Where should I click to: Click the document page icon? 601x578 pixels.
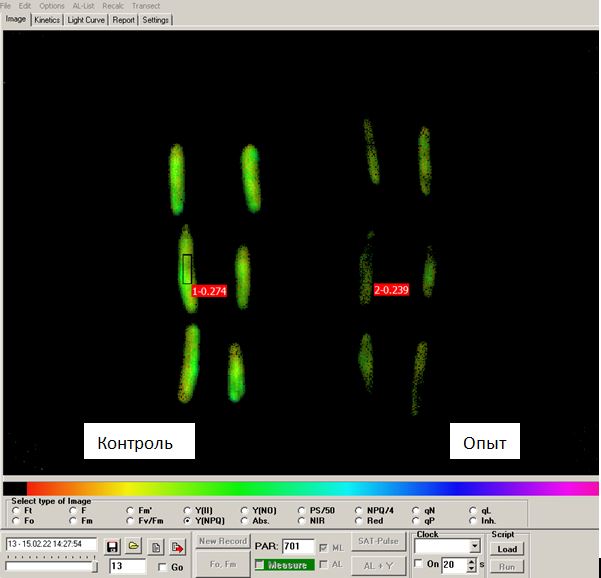(x=156, y=547)
